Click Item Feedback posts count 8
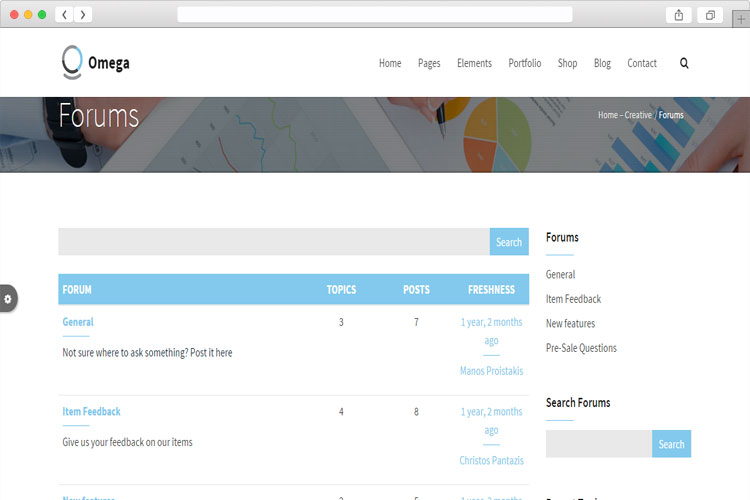Image resolution: width=750 pixels, height=500 pixels. point(416,411)
